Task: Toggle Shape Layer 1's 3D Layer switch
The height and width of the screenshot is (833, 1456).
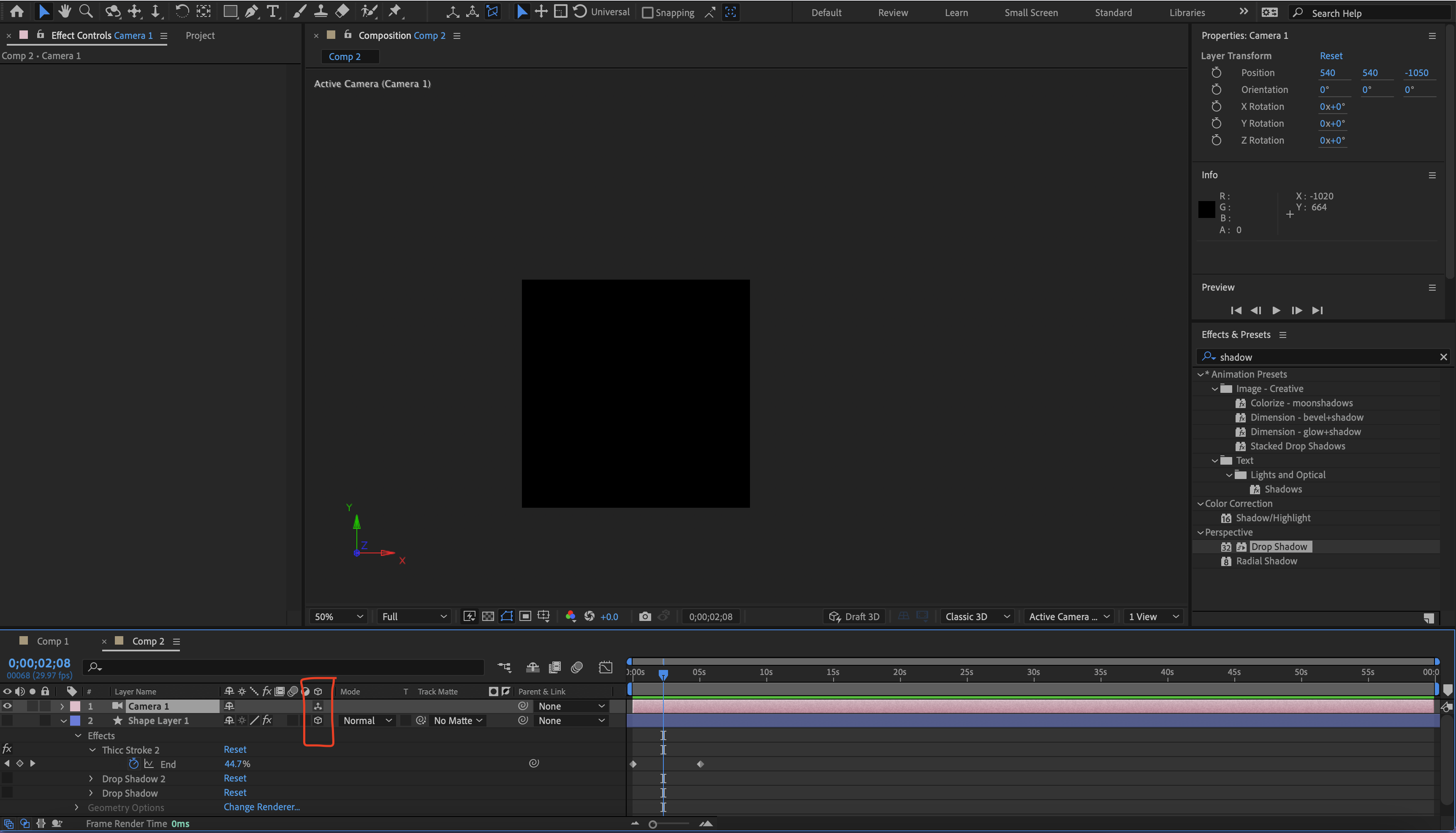Action: [x=318, y=720]
